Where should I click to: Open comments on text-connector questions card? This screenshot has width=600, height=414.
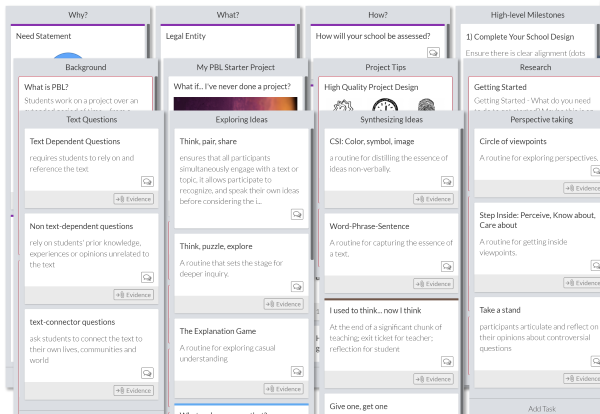coord(147,373)
